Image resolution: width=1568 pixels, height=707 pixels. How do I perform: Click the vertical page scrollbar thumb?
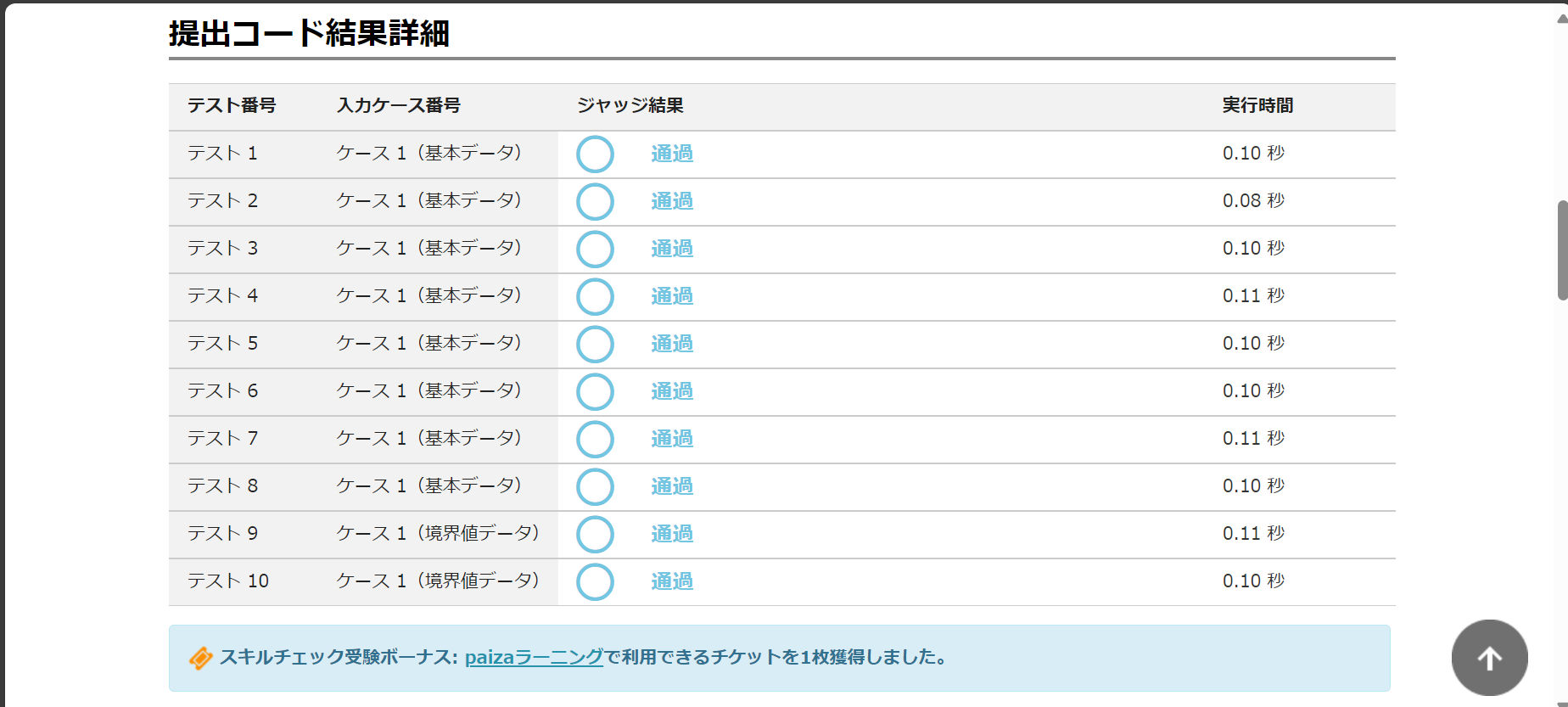pyautogui.click(x=1561, y=250)
